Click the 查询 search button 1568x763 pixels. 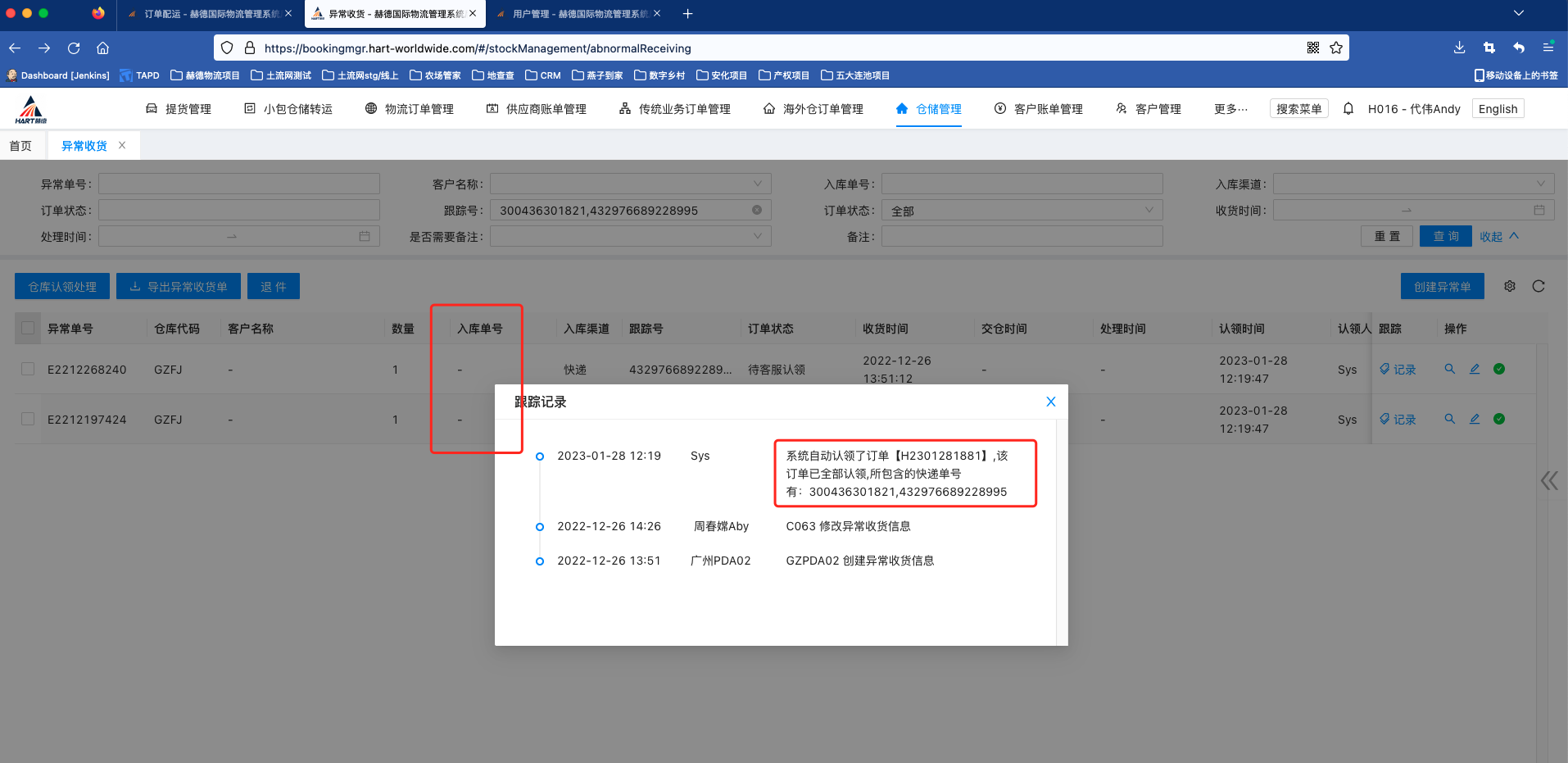click(x=1445, y=236)
